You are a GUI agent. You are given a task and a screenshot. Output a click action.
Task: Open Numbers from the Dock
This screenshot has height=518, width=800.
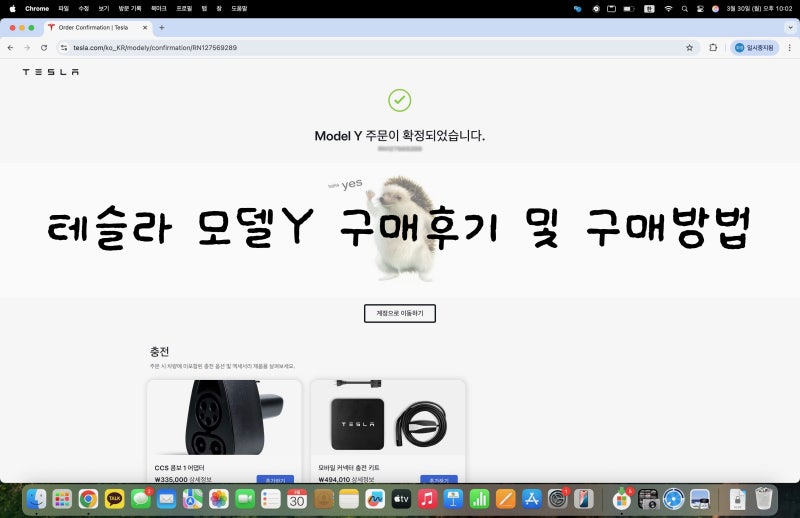pyautogui.click(x=479, y=499)
